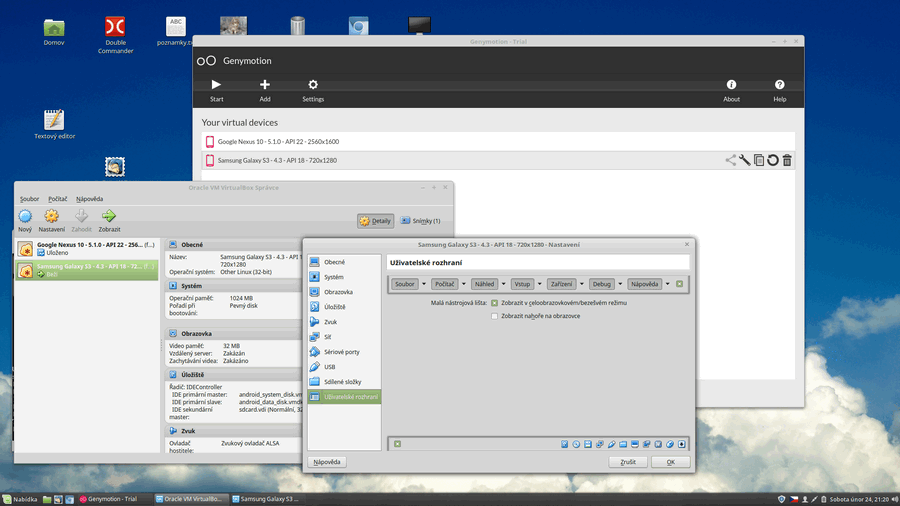Viewport: 900px width, 506px height.
Task: Toggle the menu bar enable checkbox after Nápověda
Action: (680, 284)
